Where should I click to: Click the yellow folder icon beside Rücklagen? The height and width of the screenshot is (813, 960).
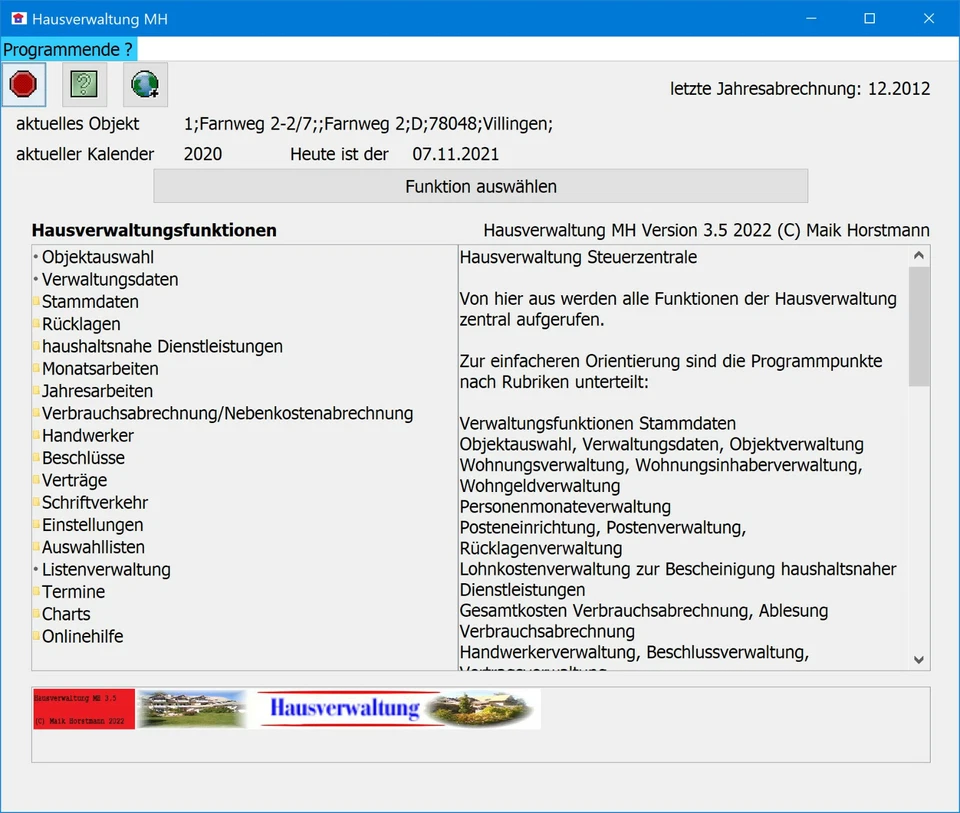35,323
